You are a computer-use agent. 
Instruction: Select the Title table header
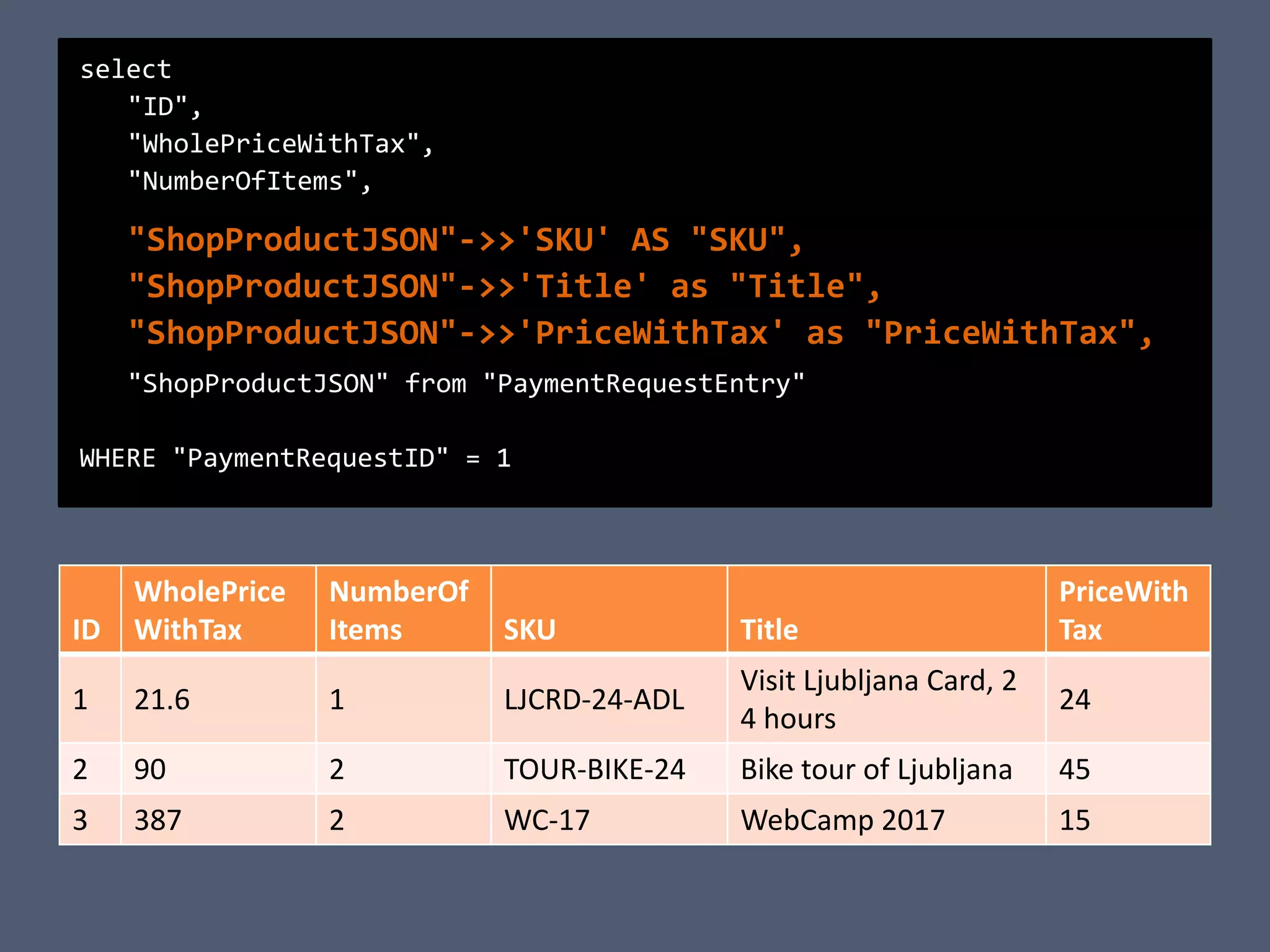click(x=769, y=630)
